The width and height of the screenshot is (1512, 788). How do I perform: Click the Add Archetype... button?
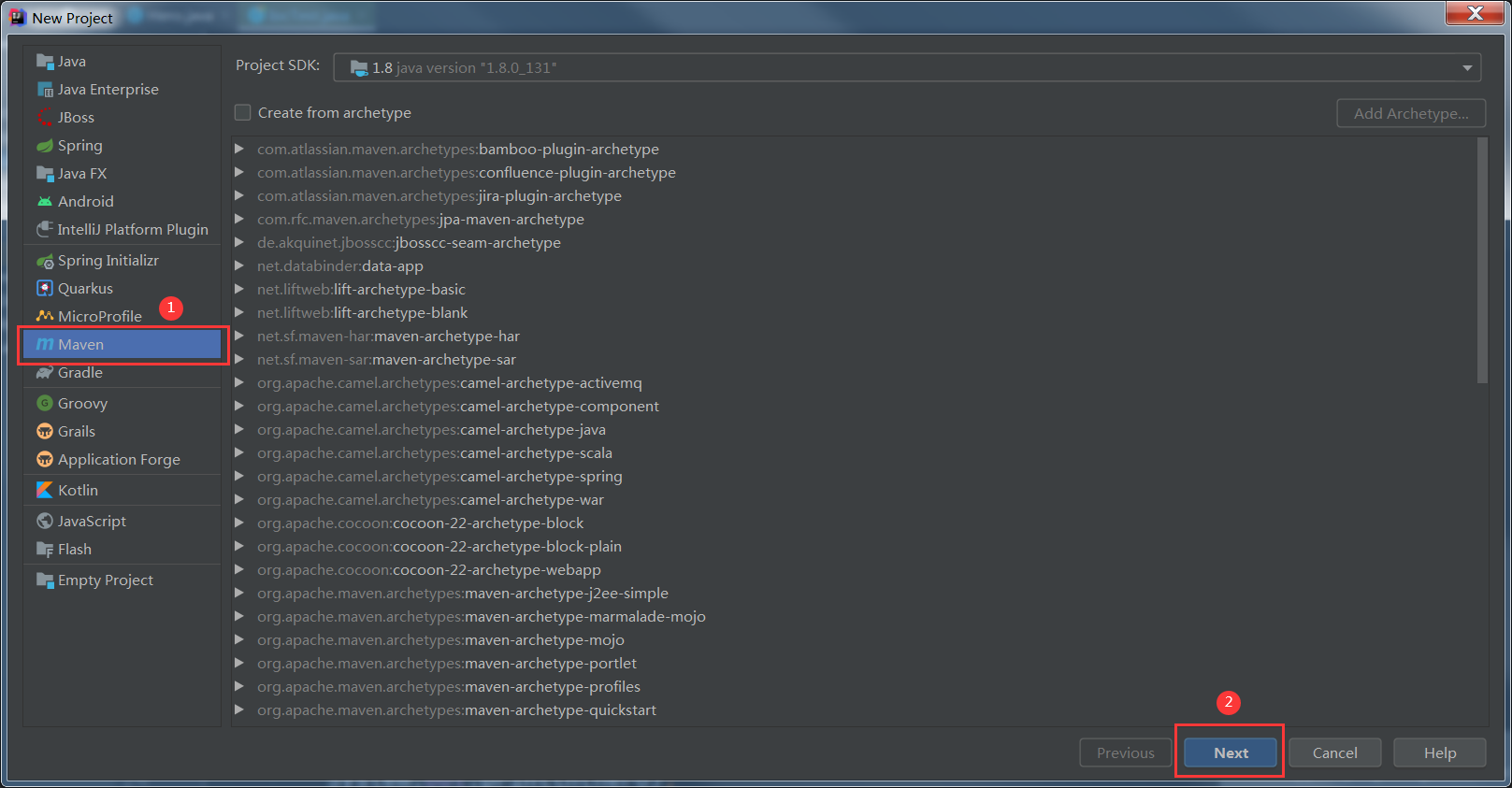(1411, 113)
